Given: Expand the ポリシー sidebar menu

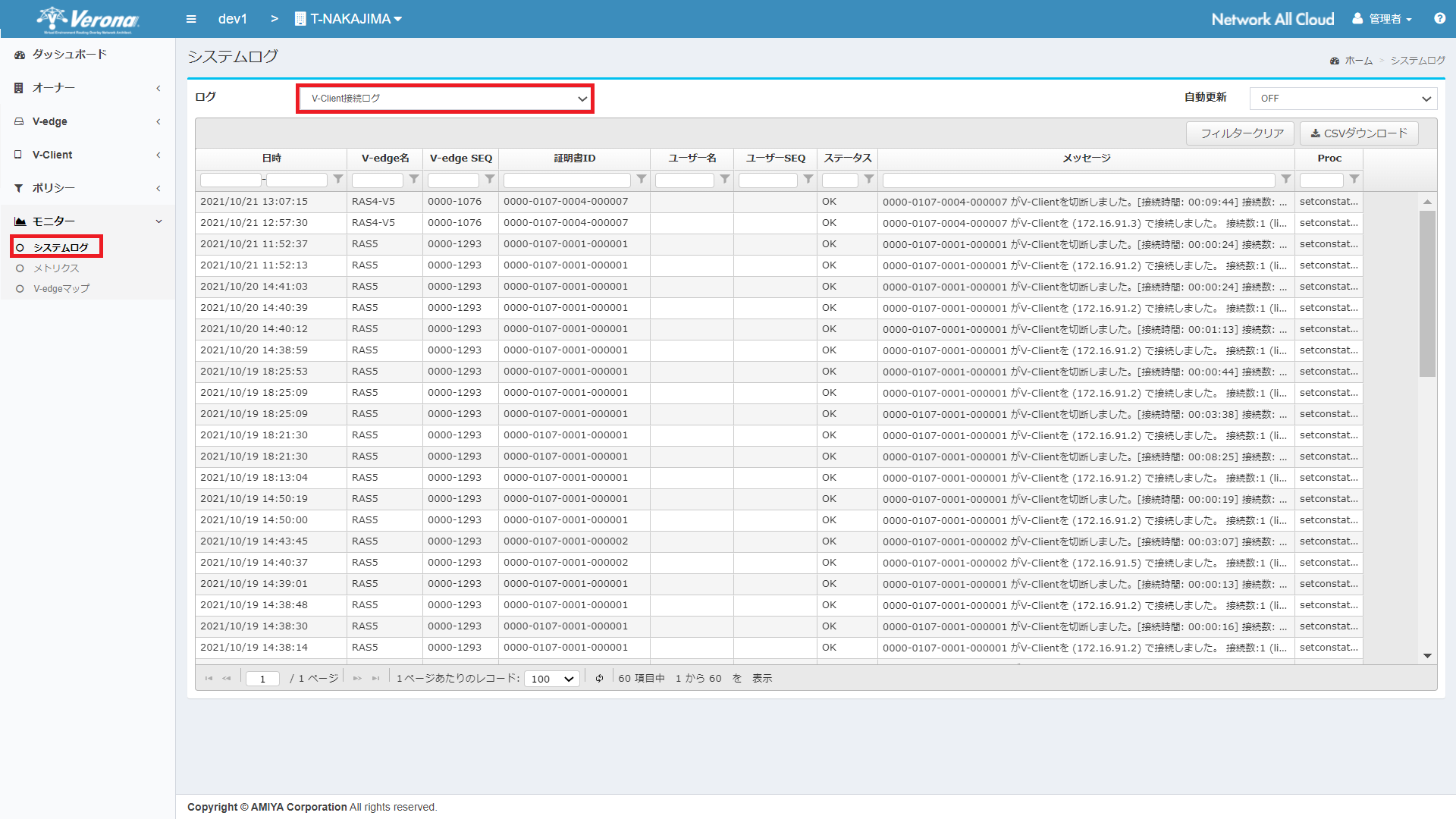Looking at the screenshot, I should click(x=88, y=188).
